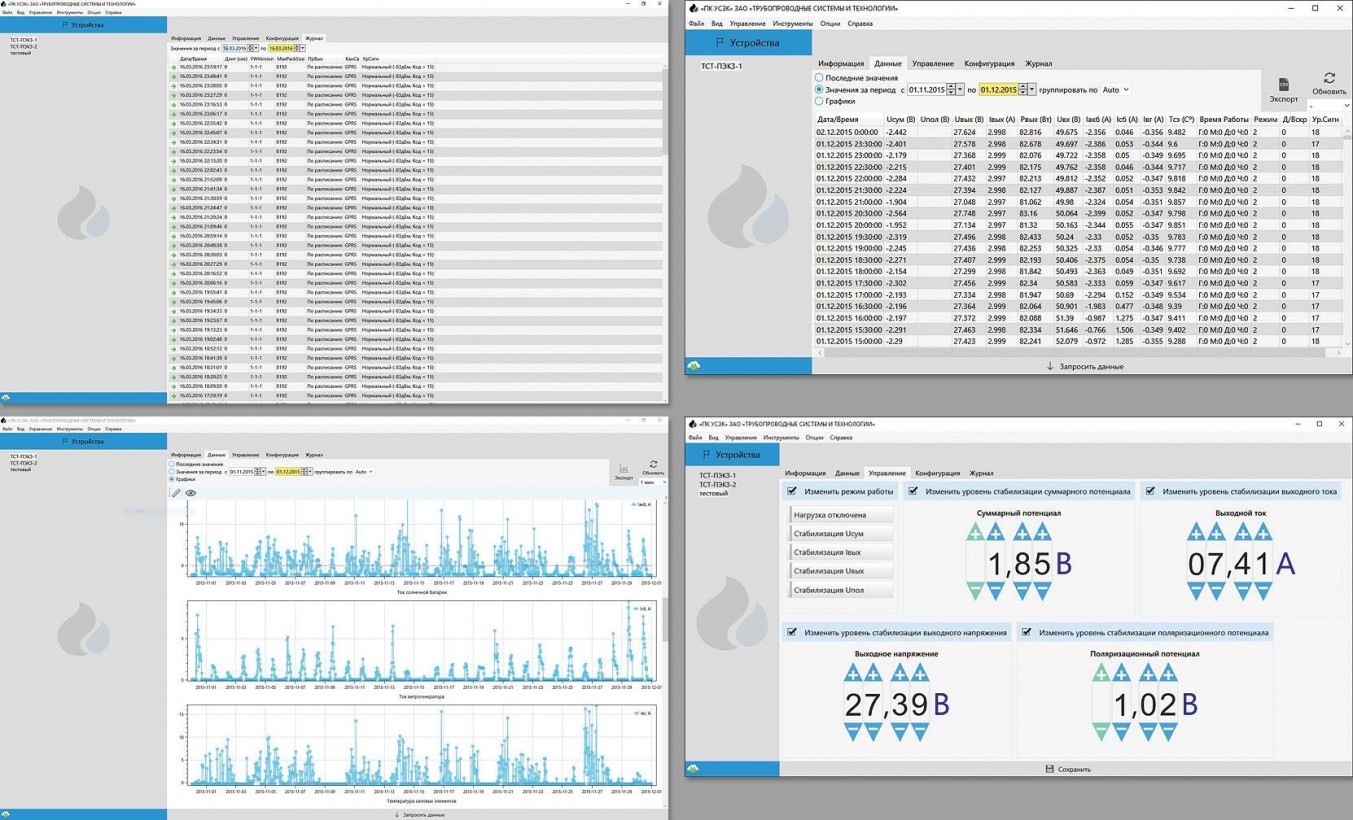
Task: Open calendar dropdown of 01.12.2015 in data table window
Action: [x=1032, y=89]
